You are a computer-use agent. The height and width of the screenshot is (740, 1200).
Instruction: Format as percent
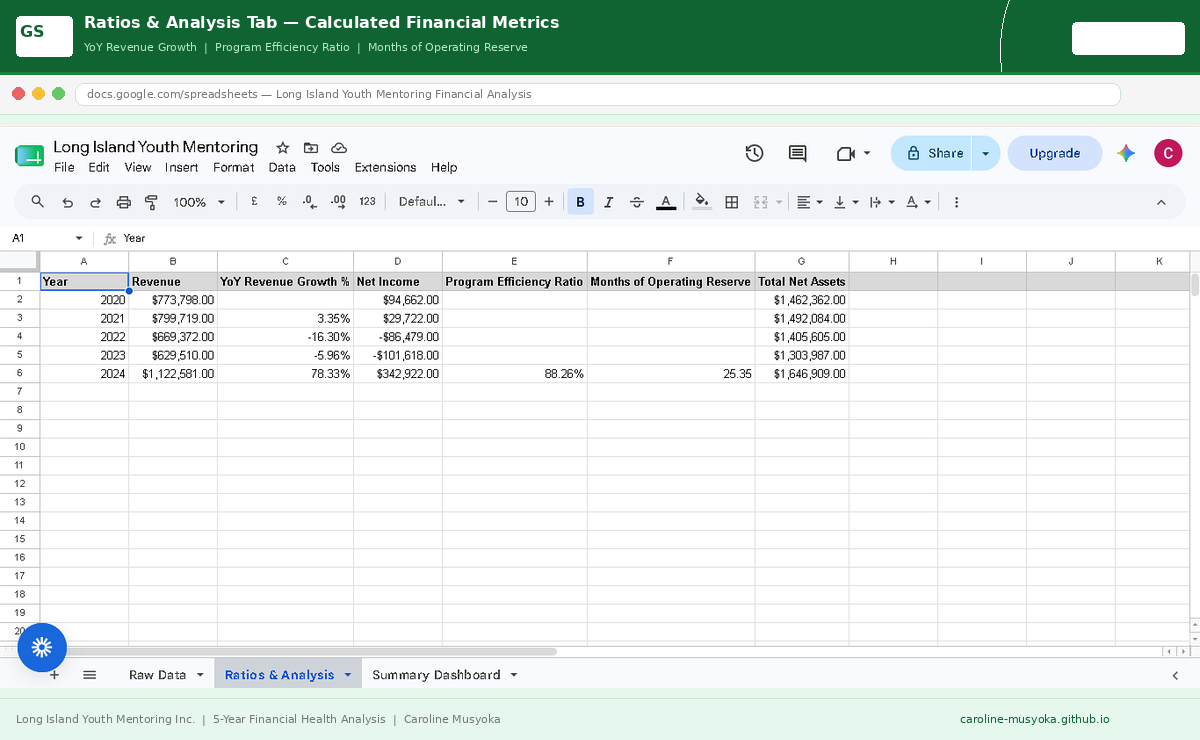[x=282, y=201]
